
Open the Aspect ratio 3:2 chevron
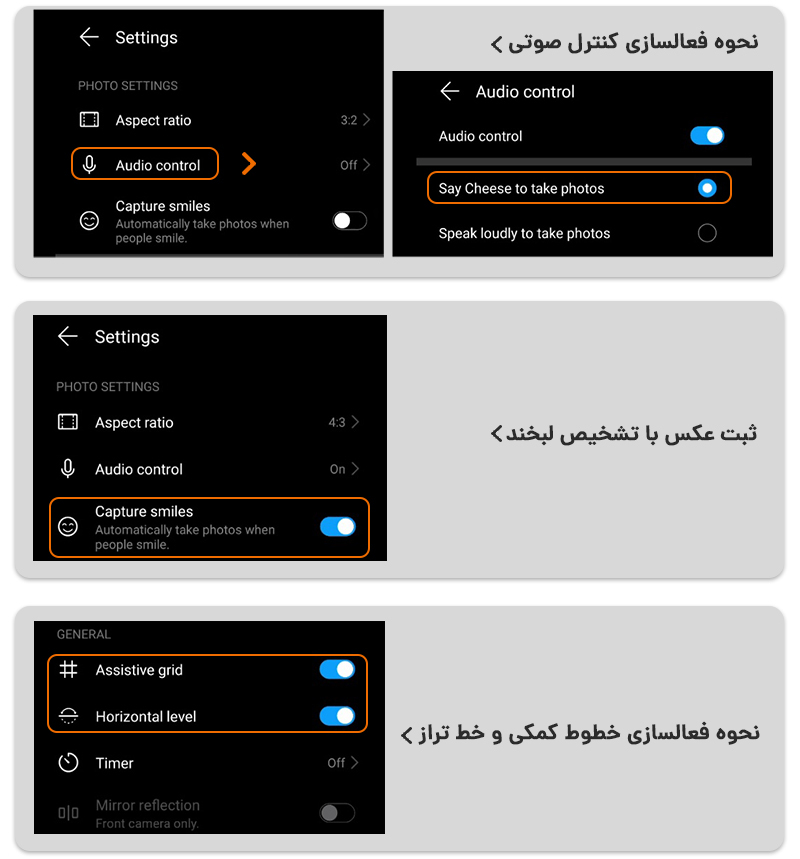(x=367, y=119)
